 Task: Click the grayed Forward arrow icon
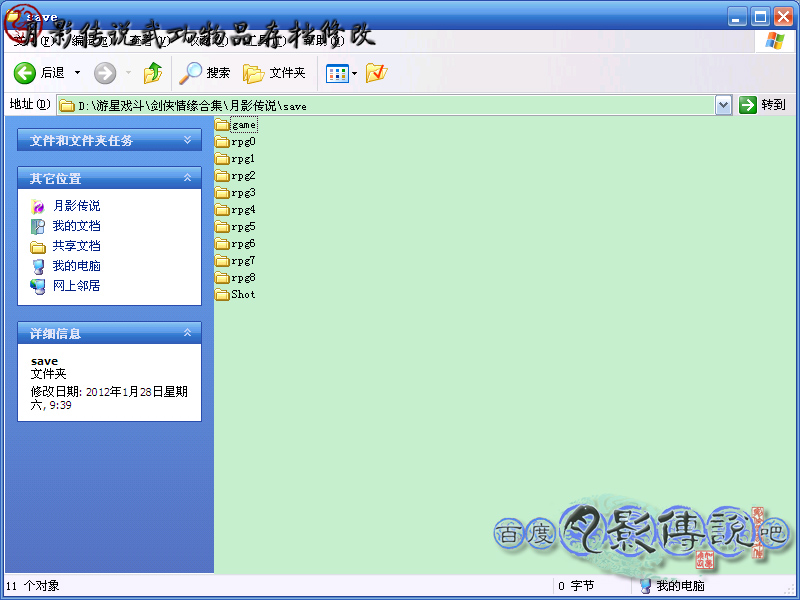click(x=104, y=72)
